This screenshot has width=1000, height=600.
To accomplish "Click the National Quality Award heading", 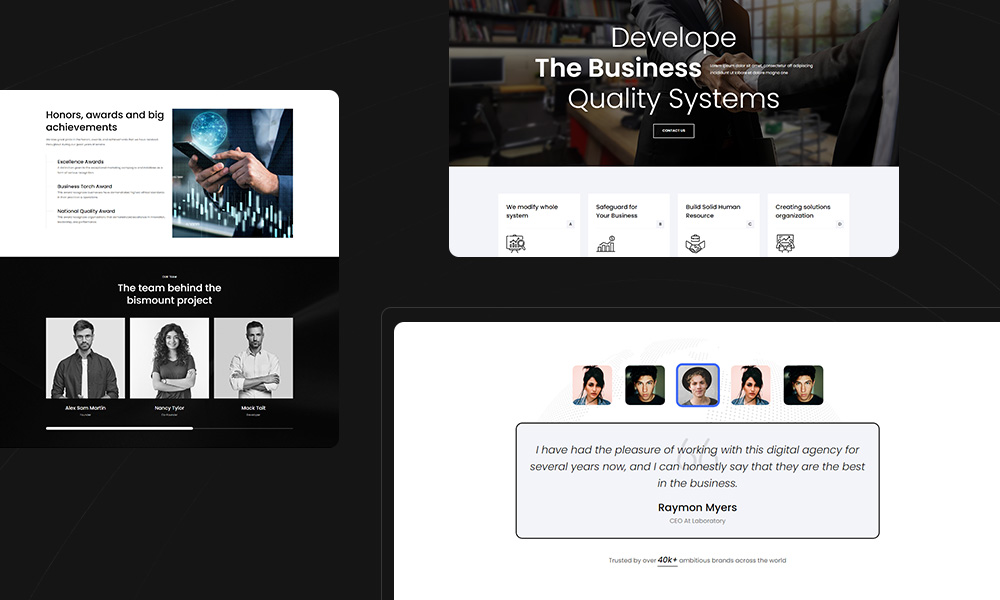I will click(x=86, y=211).
